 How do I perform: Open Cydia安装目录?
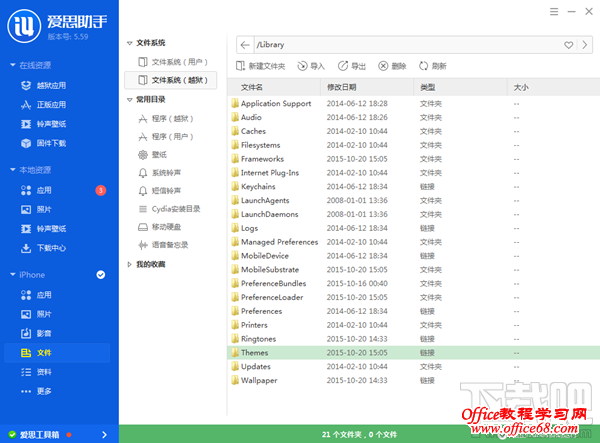click(169, 209)
